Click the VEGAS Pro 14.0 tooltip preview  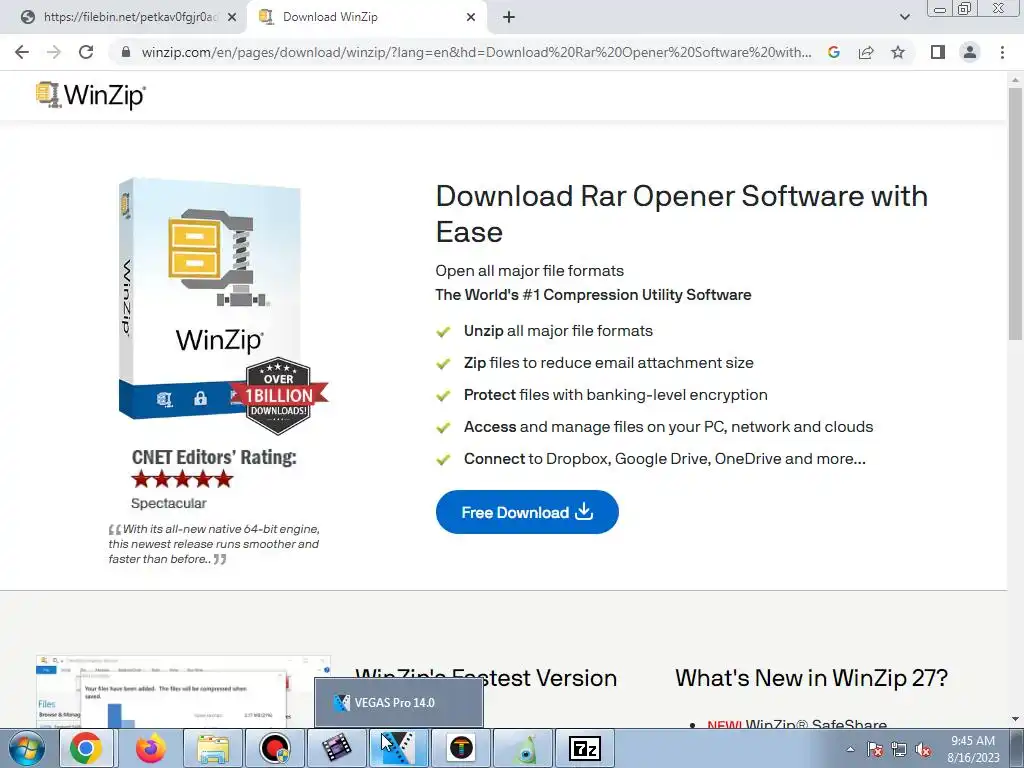click(399, 703)
